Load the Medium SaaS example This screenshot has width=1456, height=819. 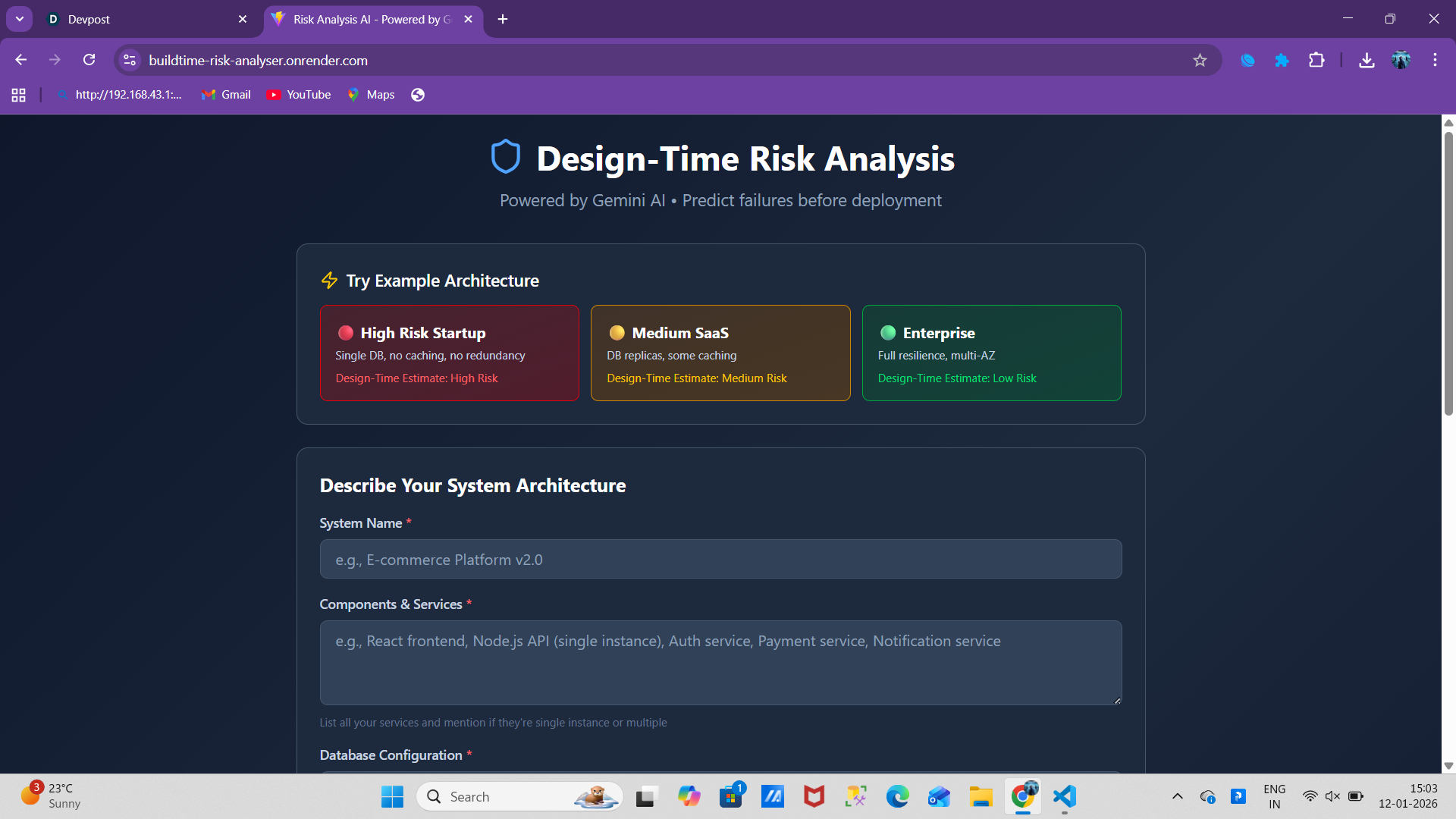coord(720,353)
